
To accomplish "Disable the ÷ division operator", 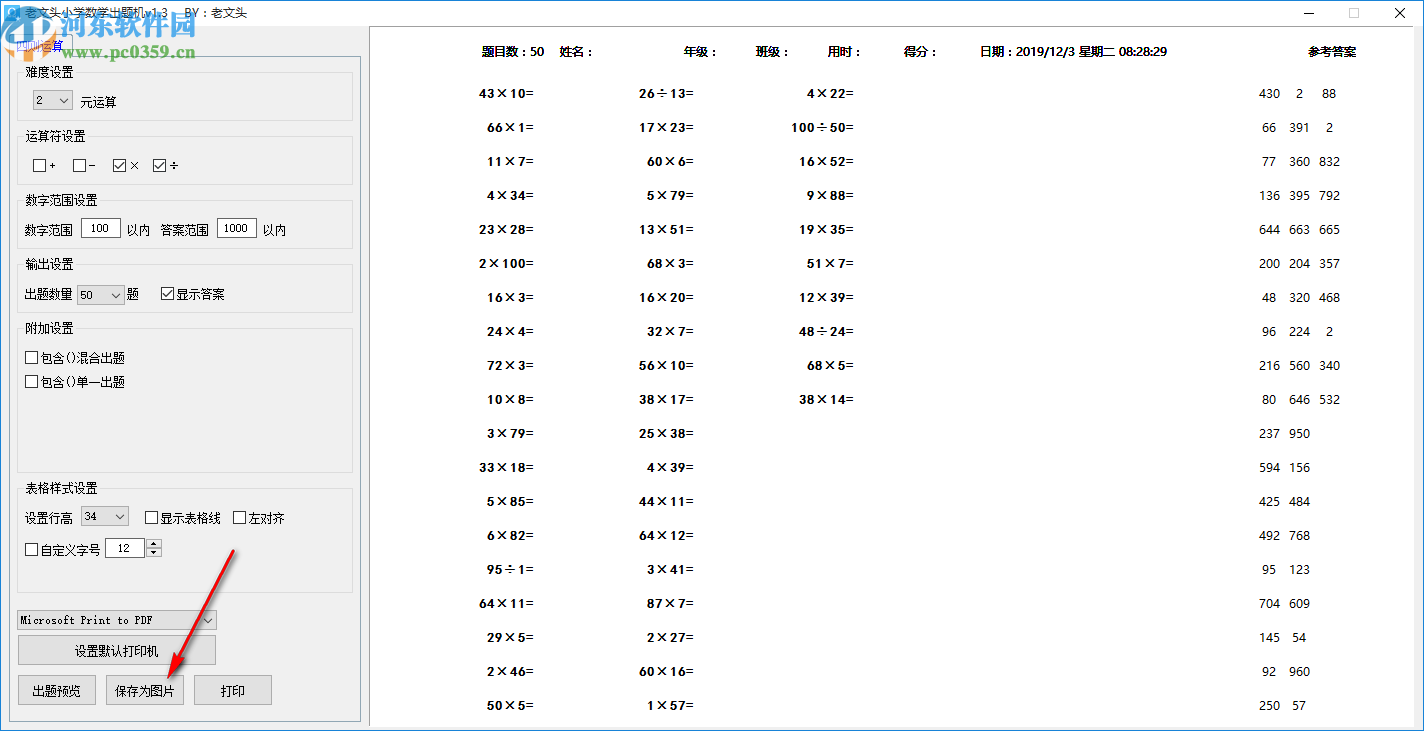I will point(158,164).
